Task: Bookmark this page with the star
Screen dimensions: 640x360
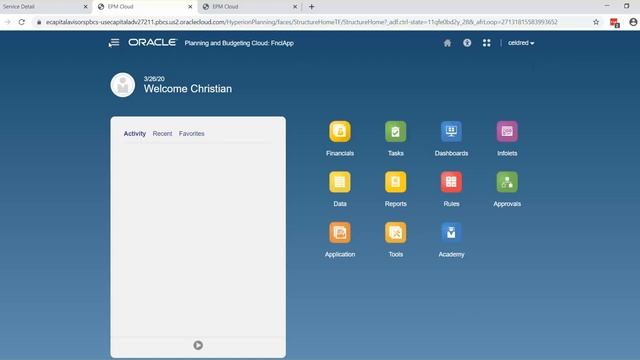Action: [596, 22]
